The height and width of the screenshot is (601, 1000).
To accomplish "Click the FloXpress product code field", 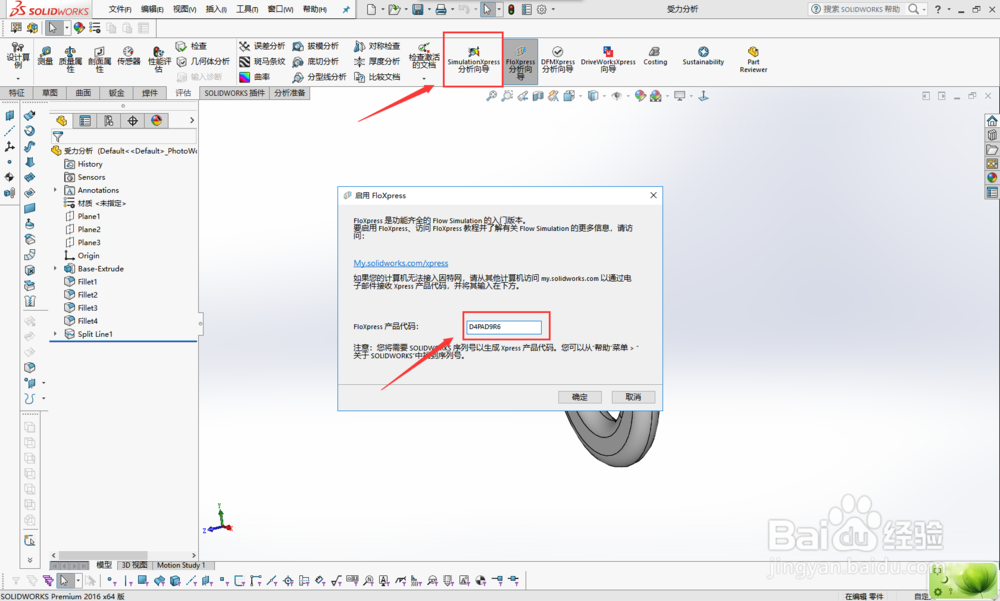I will pos(504,327).
